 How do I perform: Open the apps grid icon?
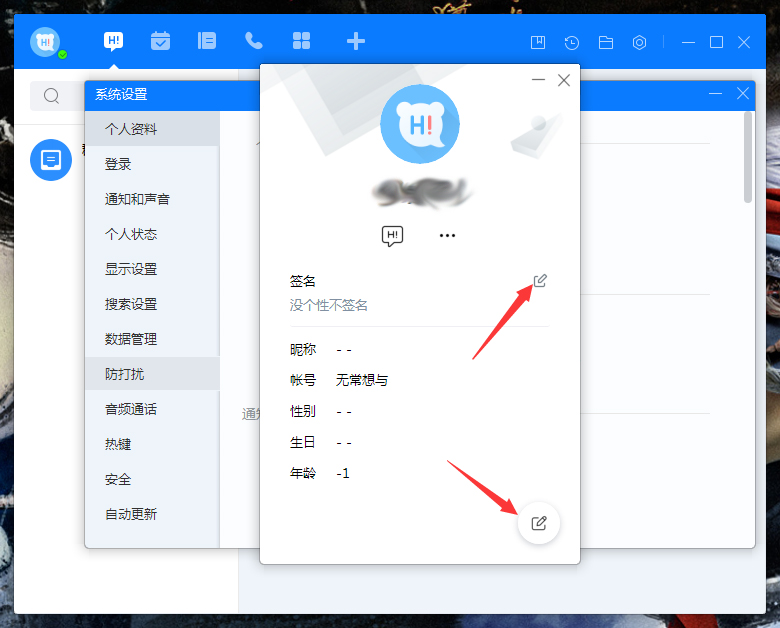(301, 41)
